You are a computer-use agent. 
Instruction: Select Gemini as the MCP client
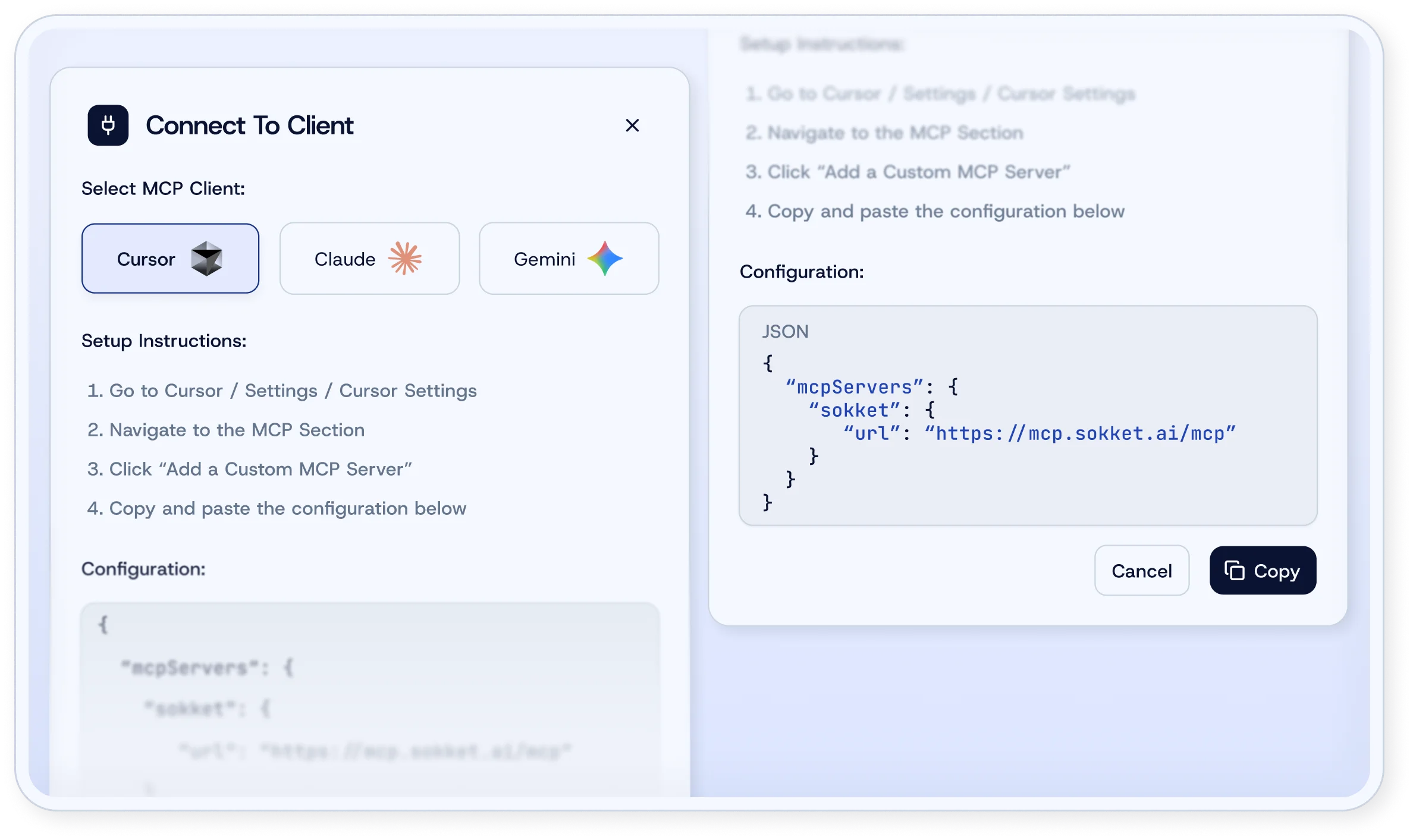point(569,258)
